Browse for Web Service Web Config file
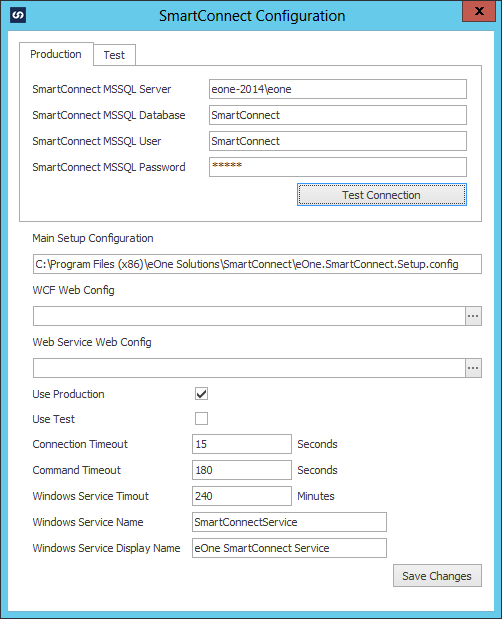 point(473,368)
